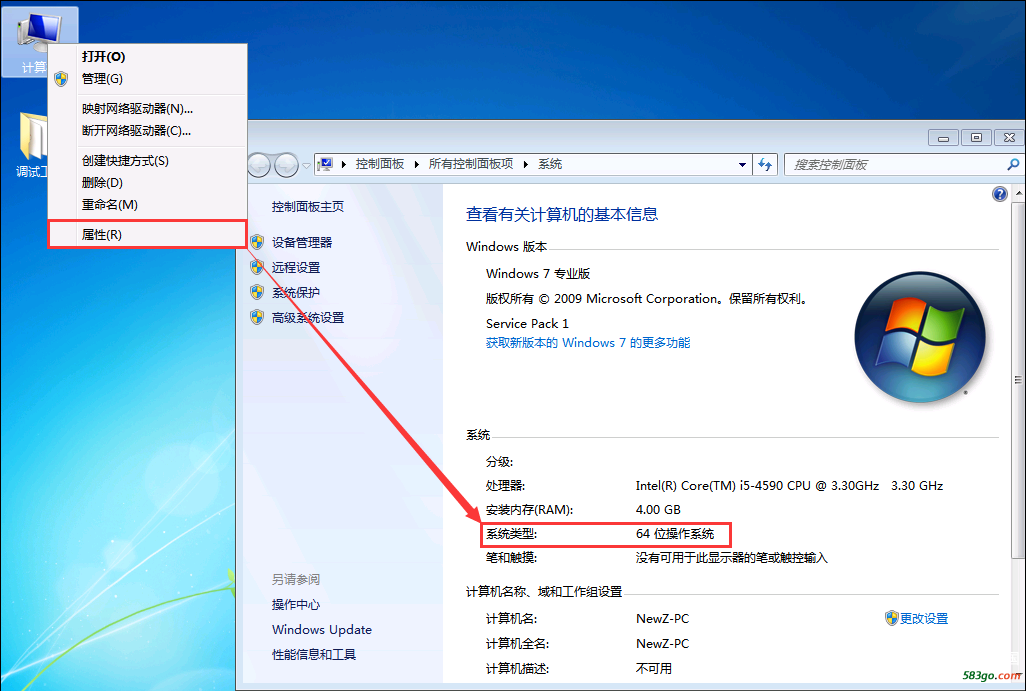This screenshot has width=1026, height=691.
Task: Click shield icon next to 远程设置
Action: (257, 267)
